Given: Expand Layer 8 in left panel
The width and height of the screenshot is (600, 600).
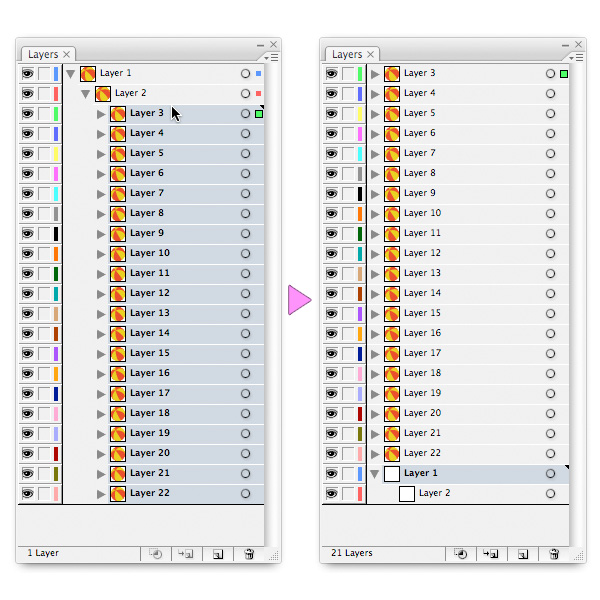Looking at the screenshot, I should pos(101,214).
